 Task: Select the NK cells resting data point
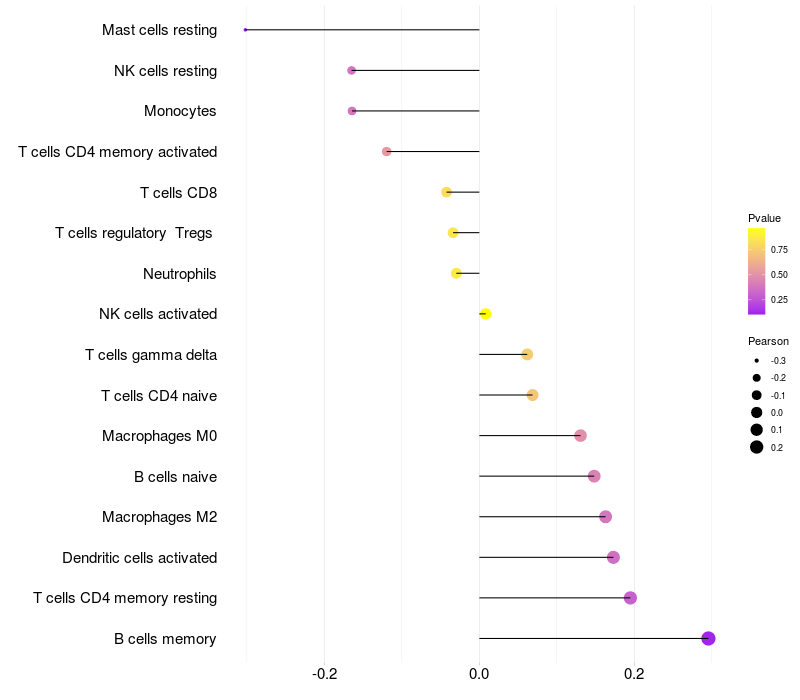(x=351, y=70)
